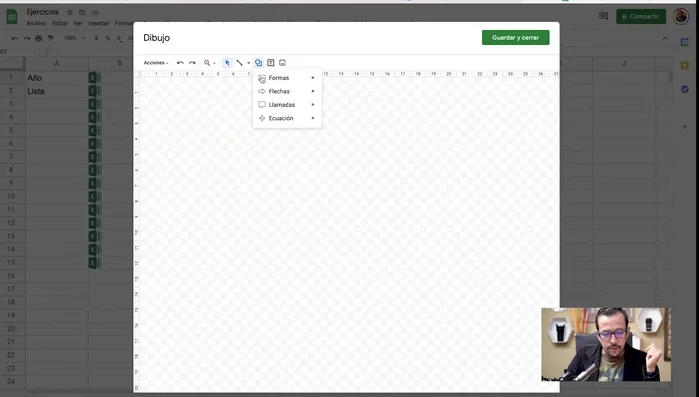Open the Archivo menu
Image resolution: width=699 pixels, height=397 pixels.
[x=36, y=23]
